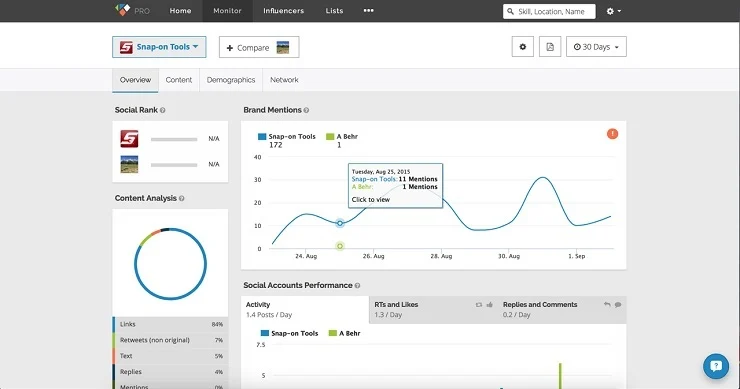Toggle Snap-on Tools series in Brand Mentions legend

tap(286, 136)
